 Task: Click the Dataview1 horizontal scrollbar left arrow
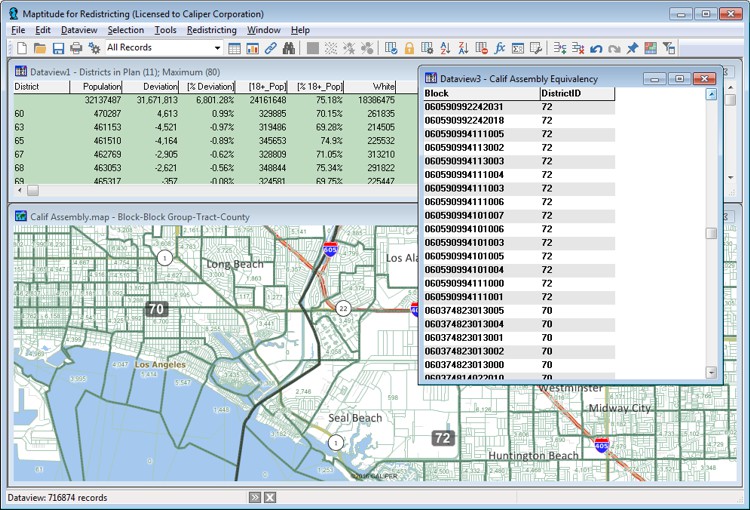click(20, 190)
